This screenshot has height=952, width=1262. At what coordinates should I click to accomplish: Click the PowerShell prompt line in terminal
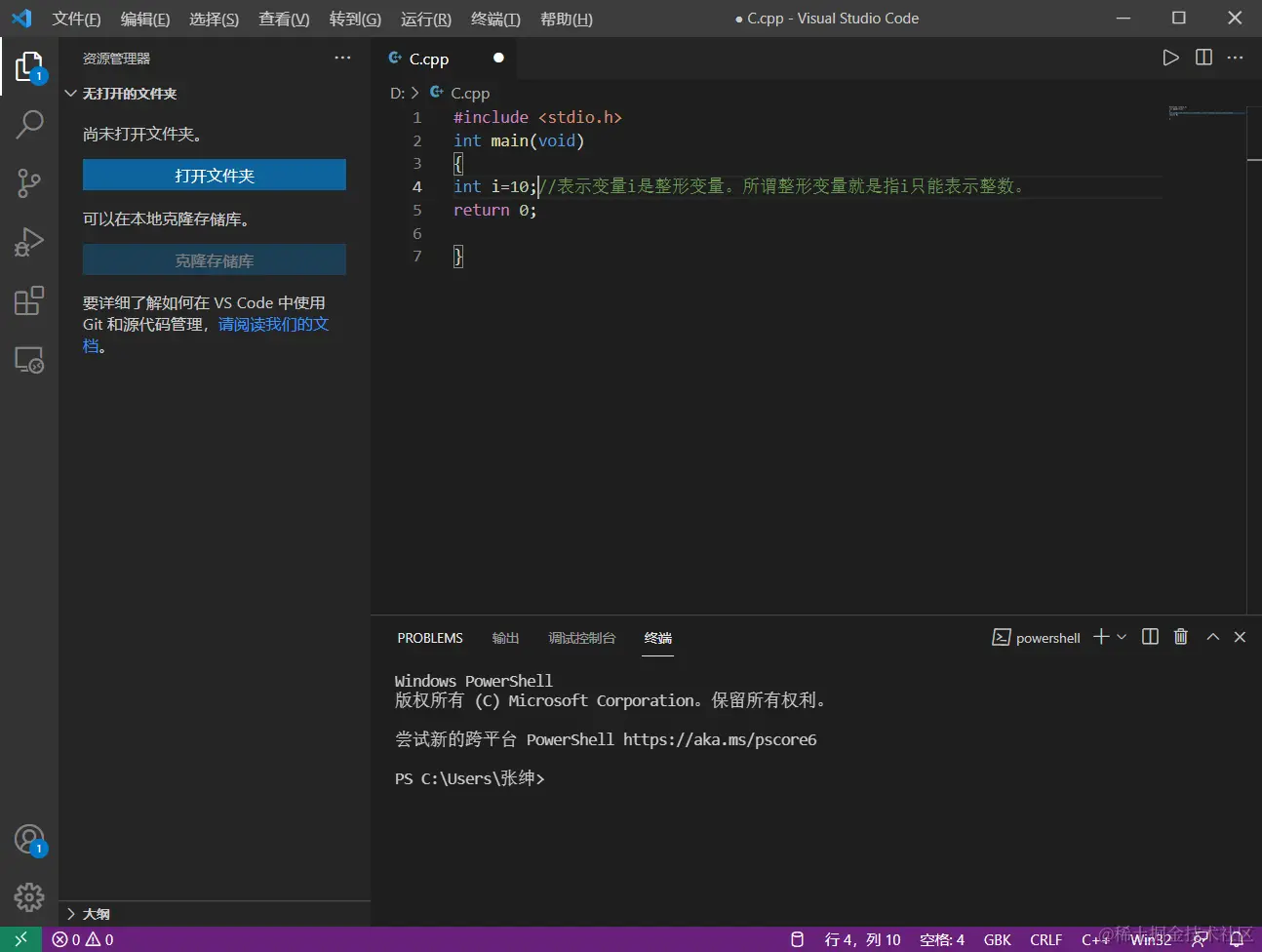coord(469,778)
